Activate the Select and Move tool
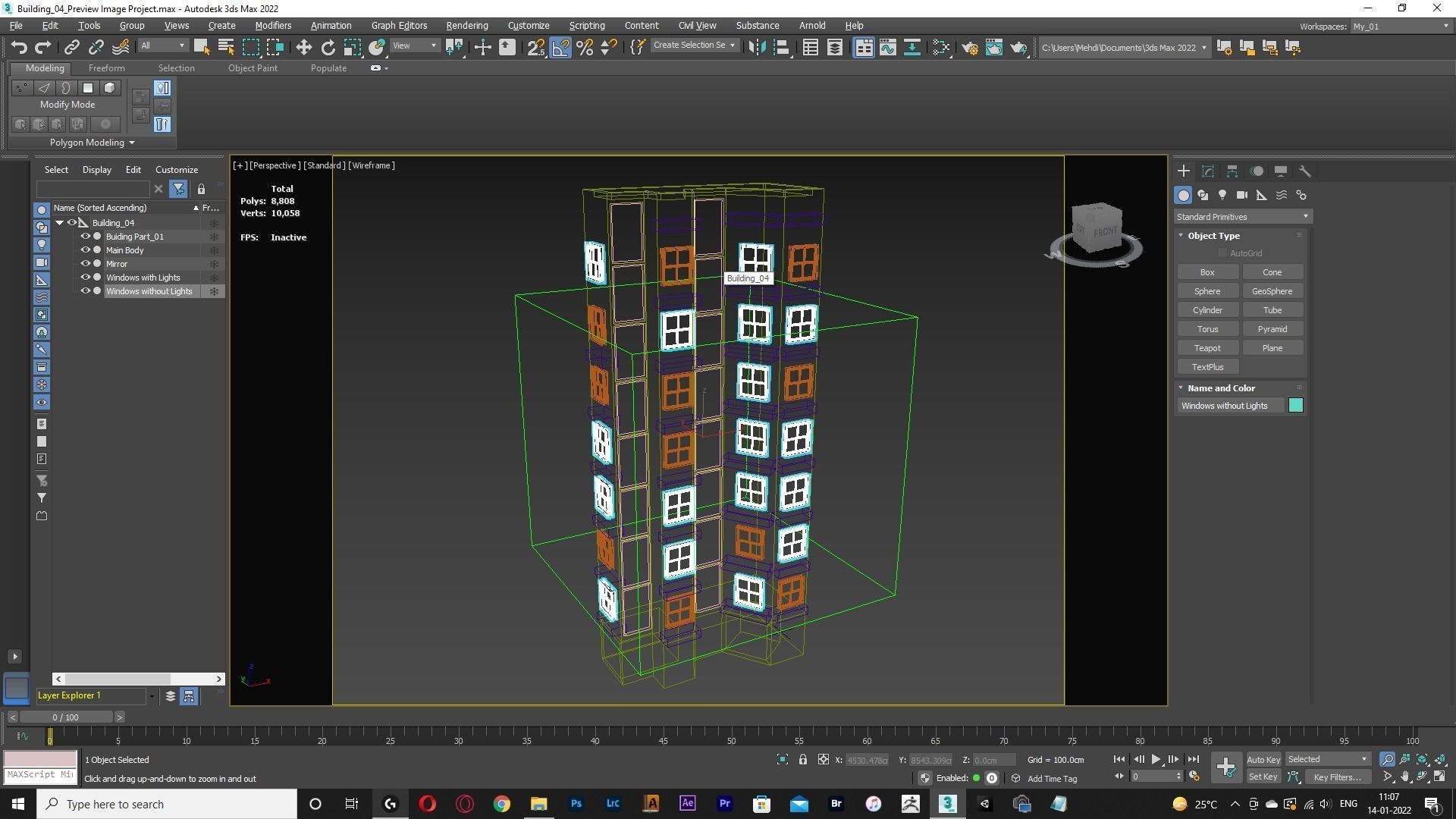The height and width of the screenshot is (819, 1456). 303,47
